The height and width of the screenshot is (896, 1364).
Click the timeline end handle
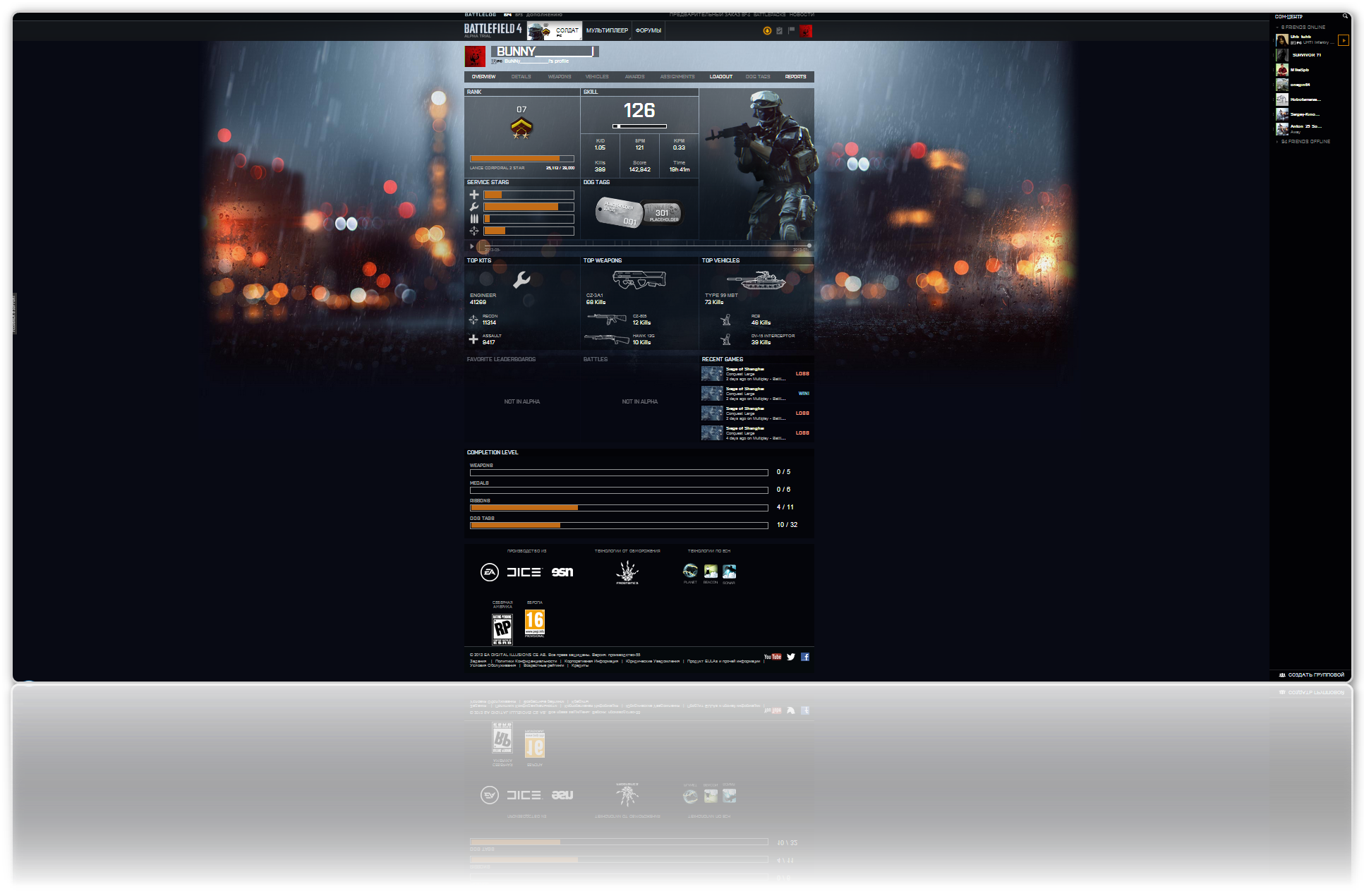pos(809,246)
